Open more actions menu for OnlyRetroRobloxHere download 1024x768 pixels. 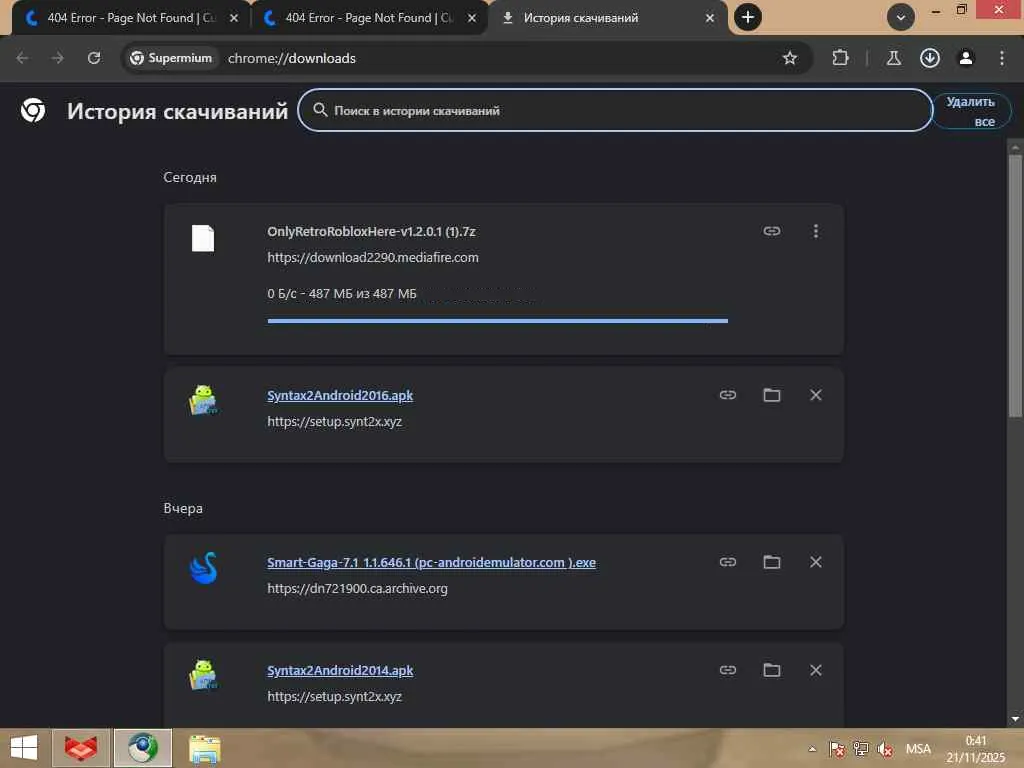coord(816,231)
